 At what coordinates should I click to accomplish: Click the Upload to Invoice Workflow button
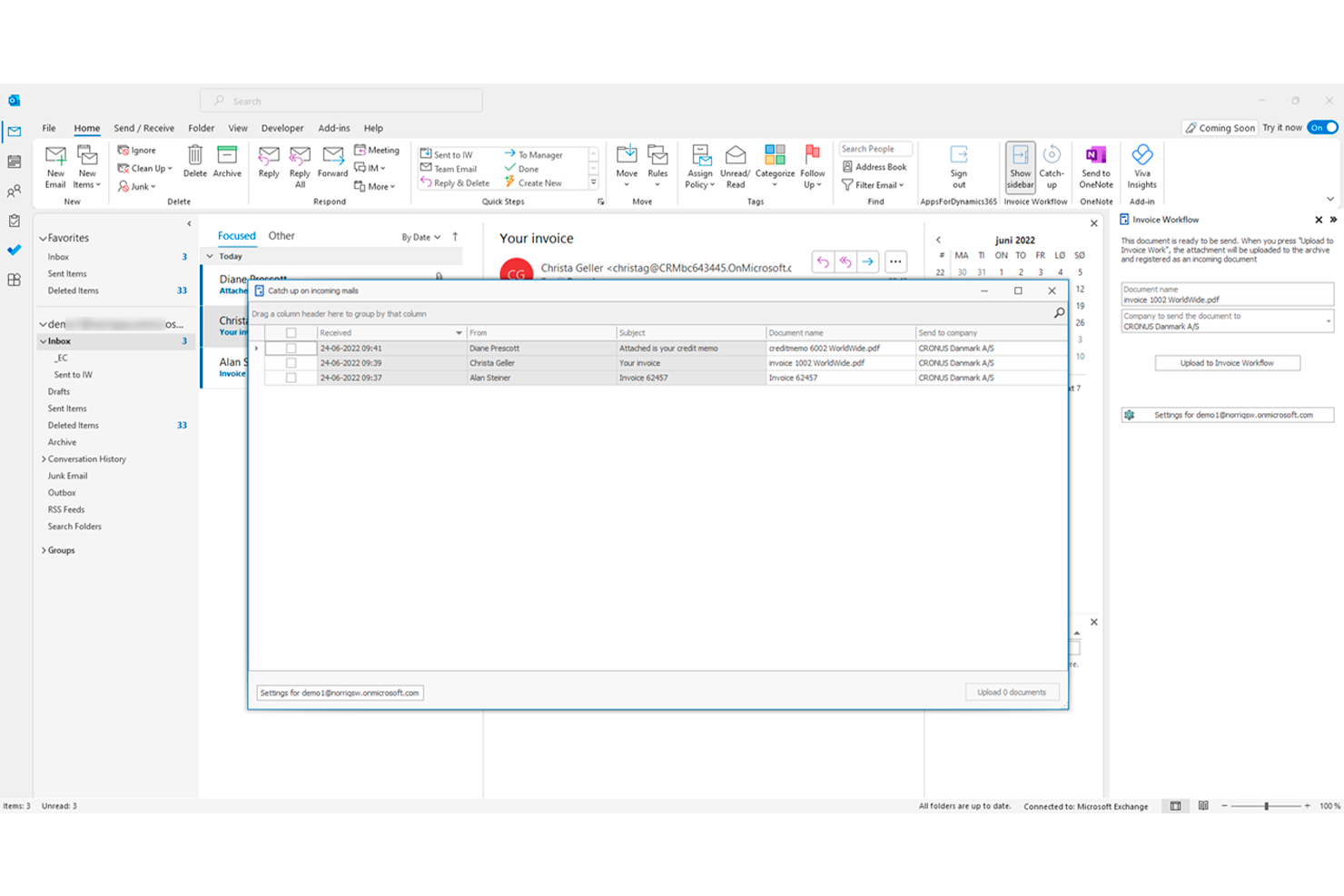tap(1227, 362)
